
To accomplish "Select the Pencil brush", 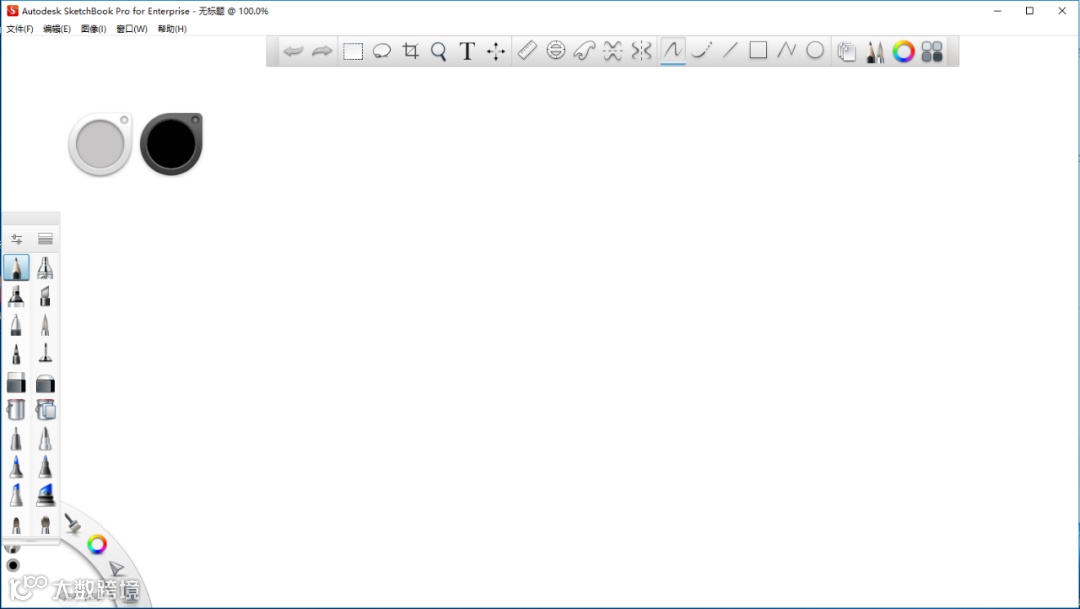I will (x=17, y=267).
